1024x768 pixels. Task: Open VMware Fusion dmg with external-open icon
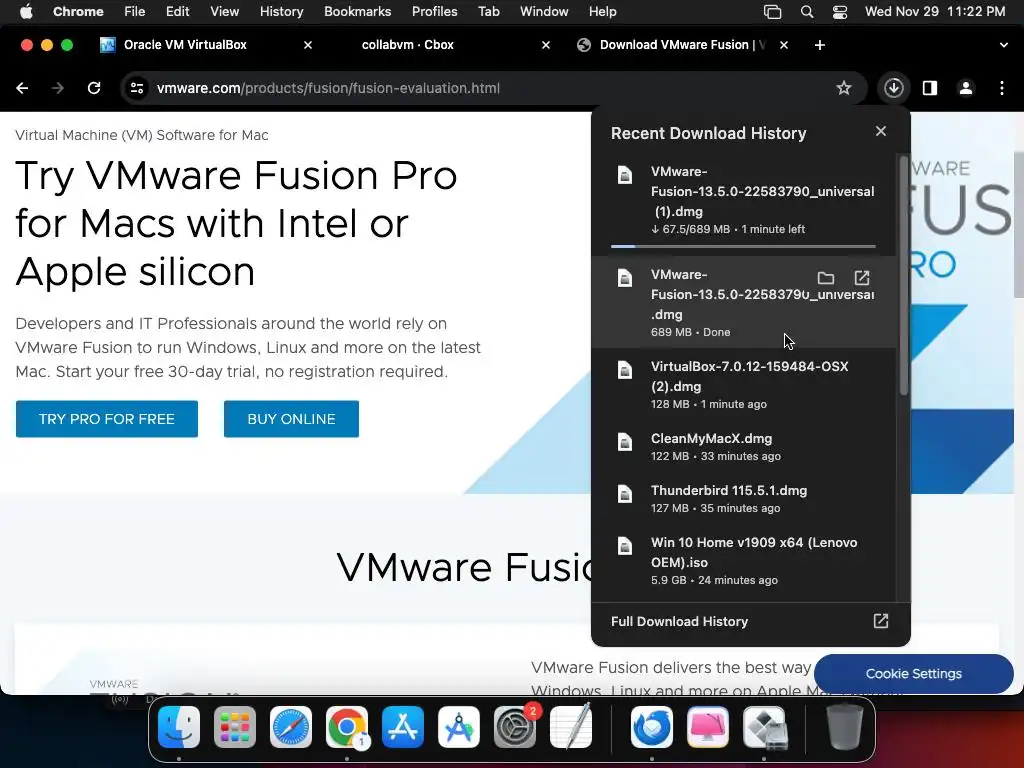pos(862,278)
